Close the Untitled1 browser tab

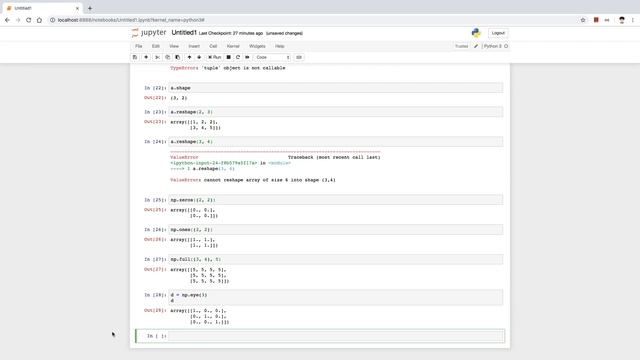[77, 8]
